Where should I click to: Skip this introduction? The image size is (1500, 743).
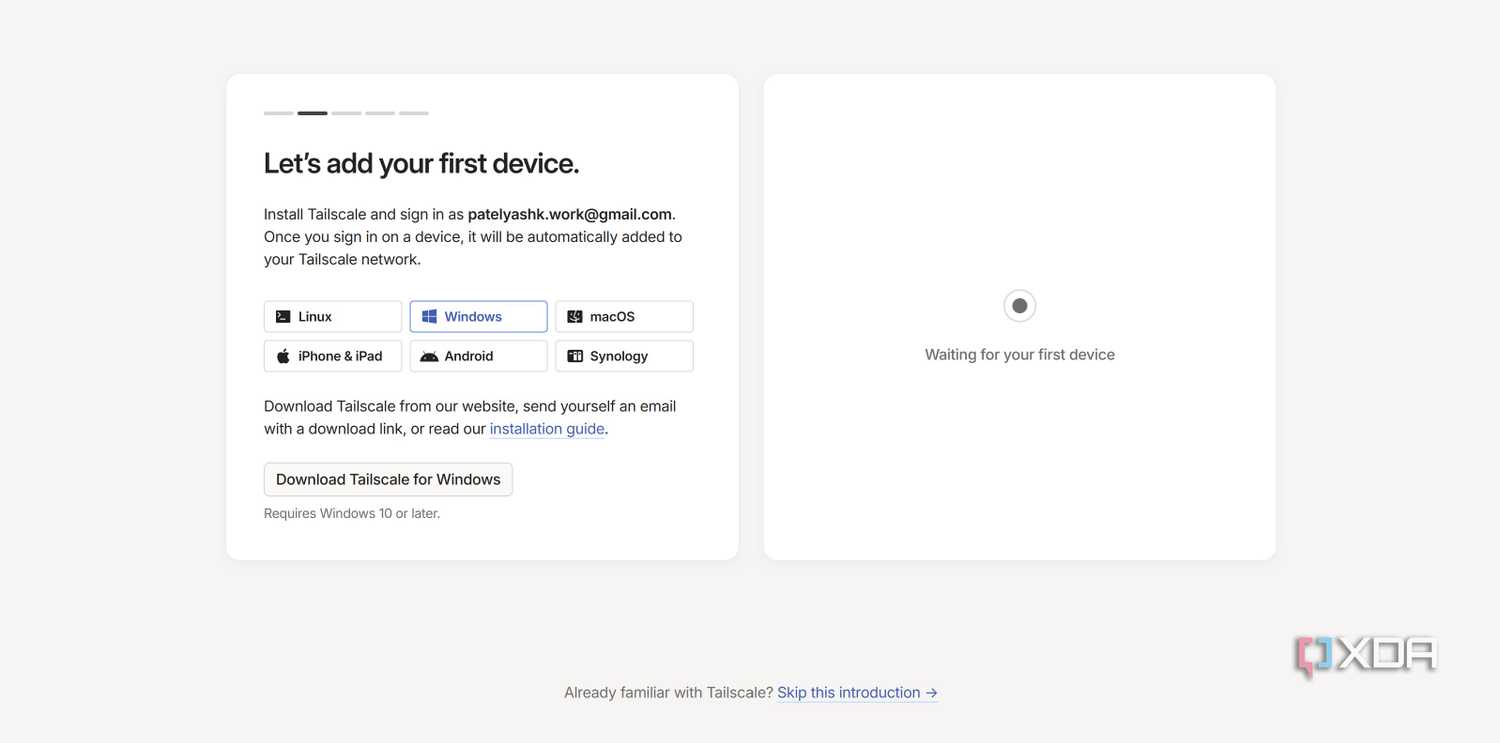[x=857, y=692]
